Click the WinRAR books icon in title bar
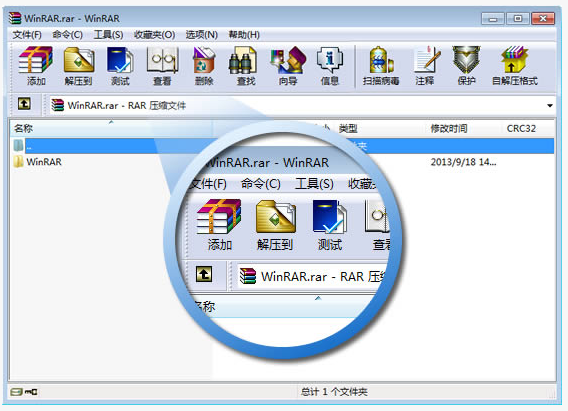The height and width of the screenshot is (411, 568). click(15, 18)
